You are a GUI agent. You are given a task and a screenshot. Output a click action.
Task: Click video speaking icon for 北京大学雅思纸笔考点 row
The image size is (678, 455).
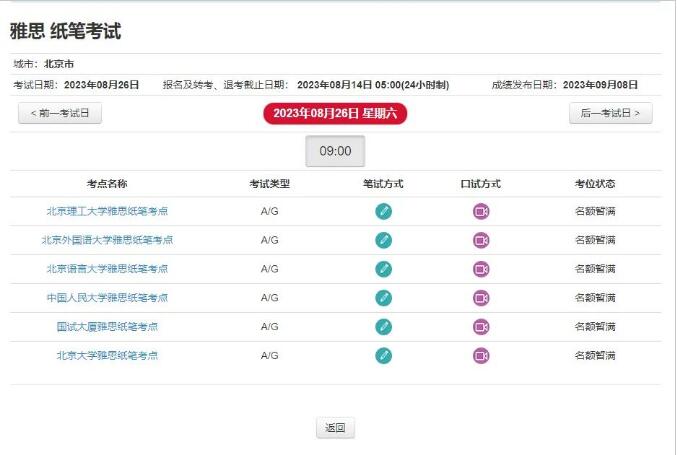[481, 356]
